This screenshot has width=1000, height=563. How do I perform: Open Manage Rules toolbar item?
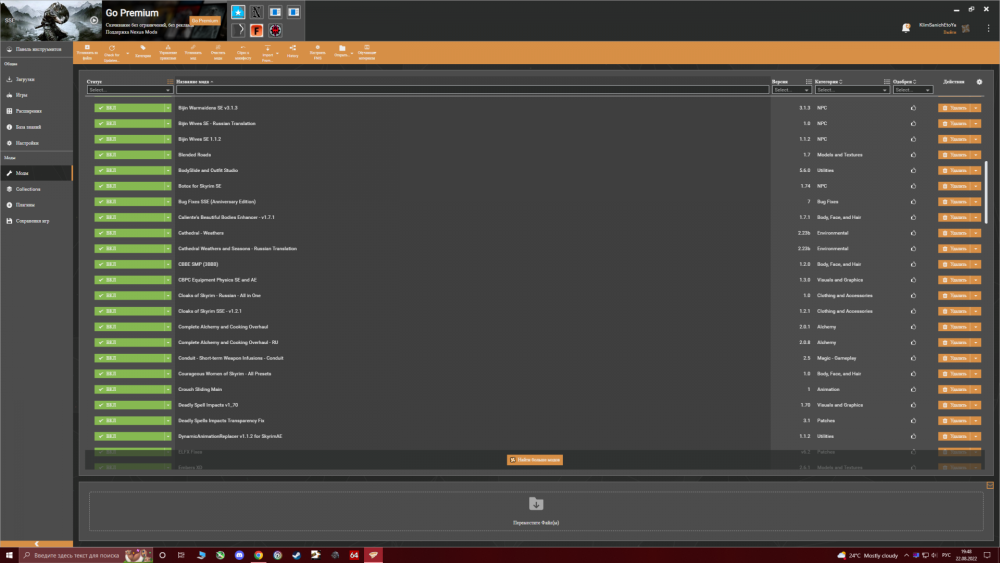(168, 52)
